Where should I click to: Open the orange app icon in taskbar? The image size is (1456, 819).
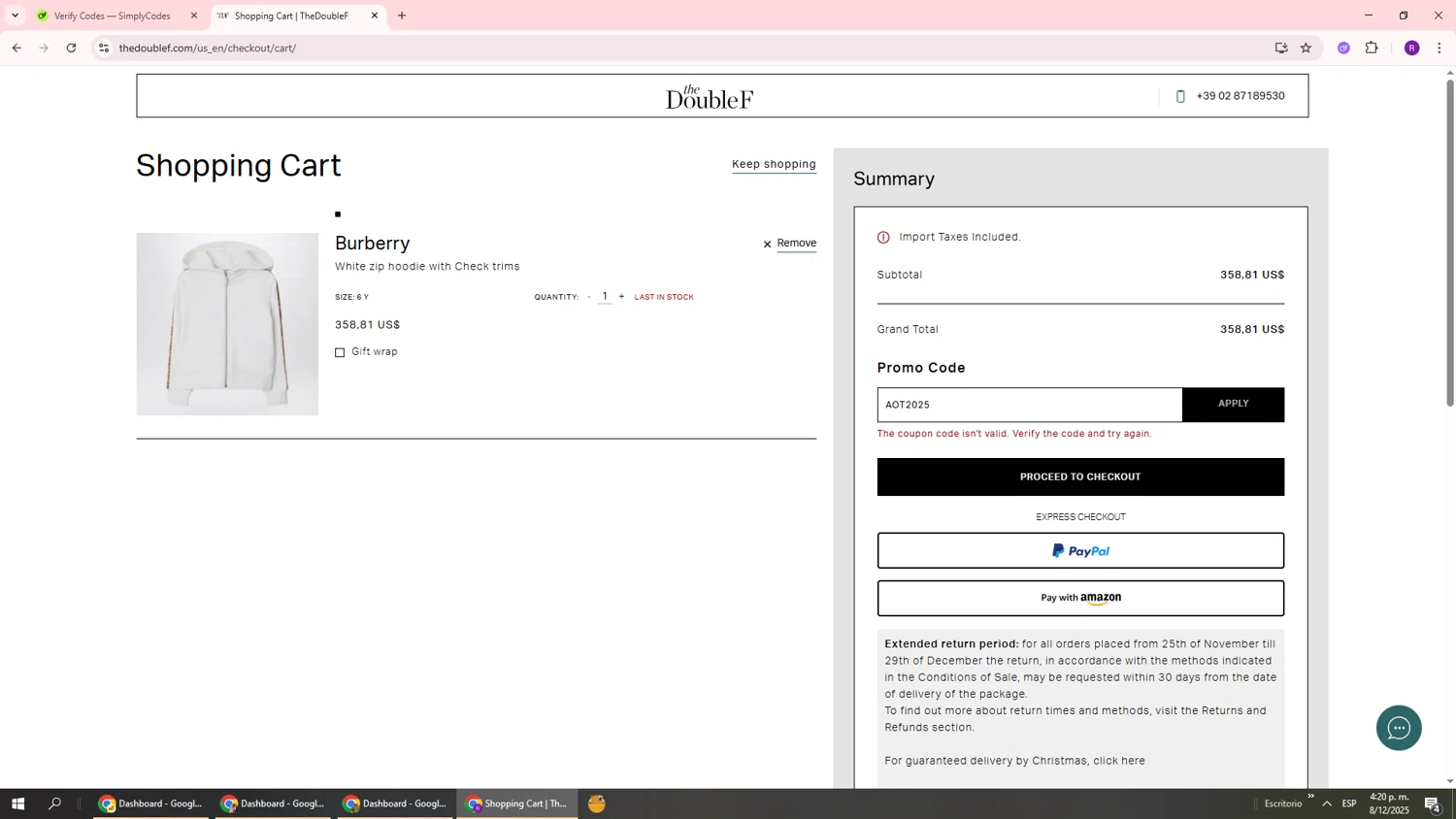click(597, 803)
